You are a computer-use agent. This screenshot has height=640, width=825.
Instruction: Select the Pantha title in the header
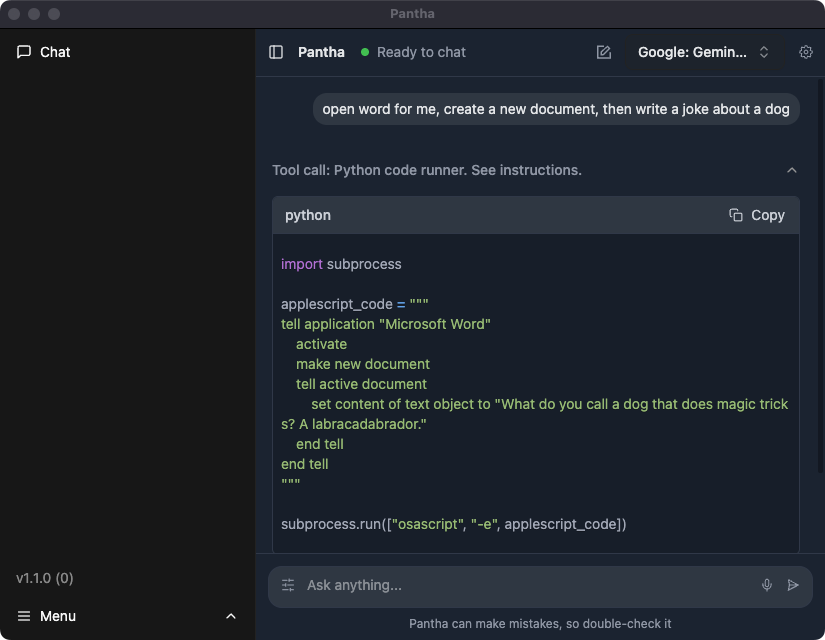[x=321, y=51]
